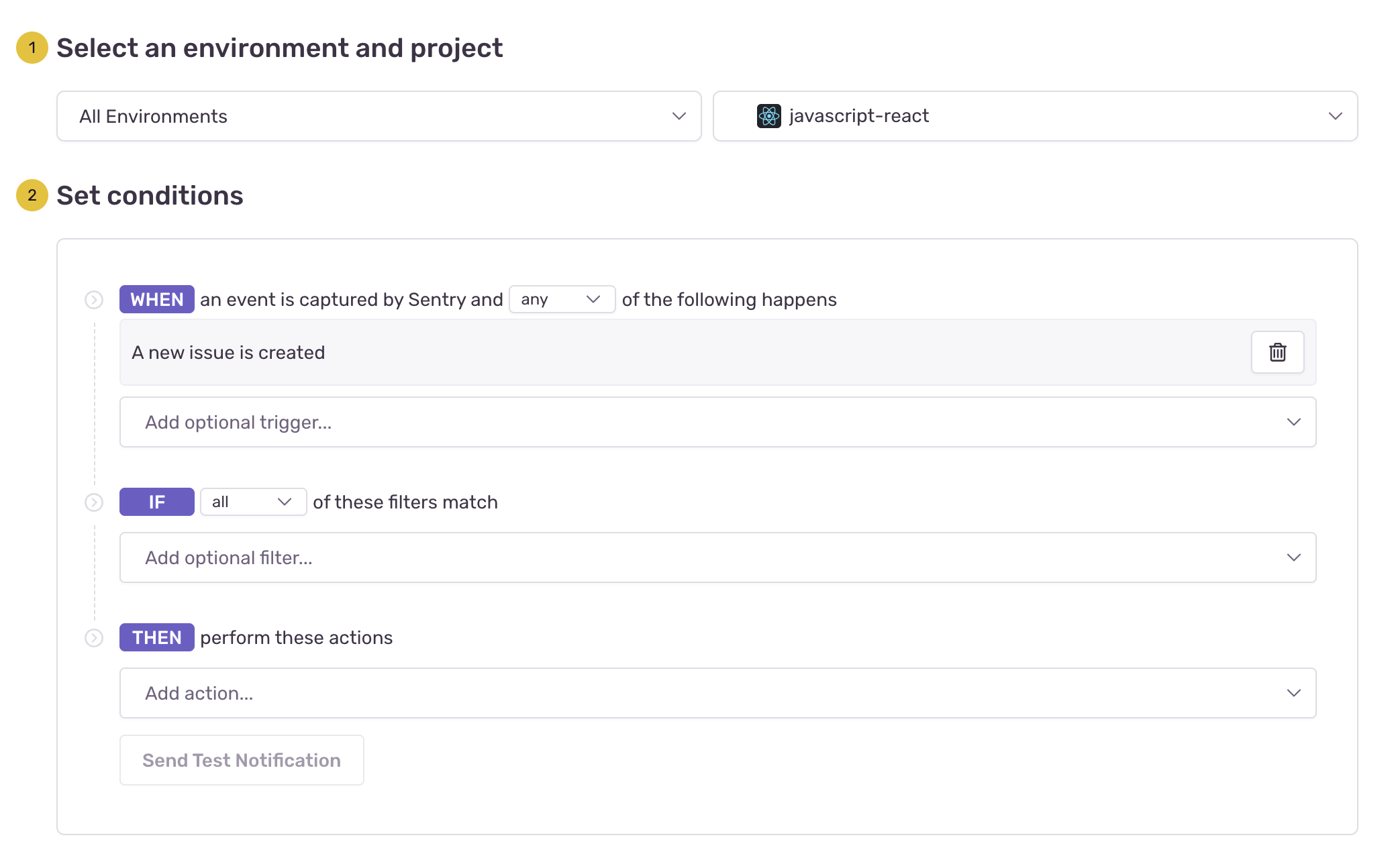The height and width of the screenshot is (856, 1400).
Task: Click the Add action chevron arrow
Action: tap(1293, 693)
